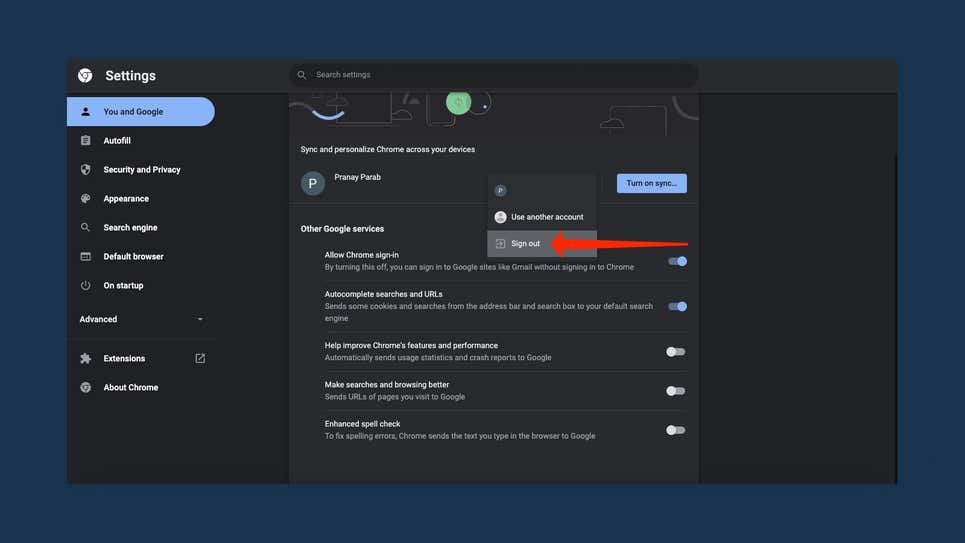Click the Turn on sync button
The width and height of the screenshot is (965, 543).
651,183
